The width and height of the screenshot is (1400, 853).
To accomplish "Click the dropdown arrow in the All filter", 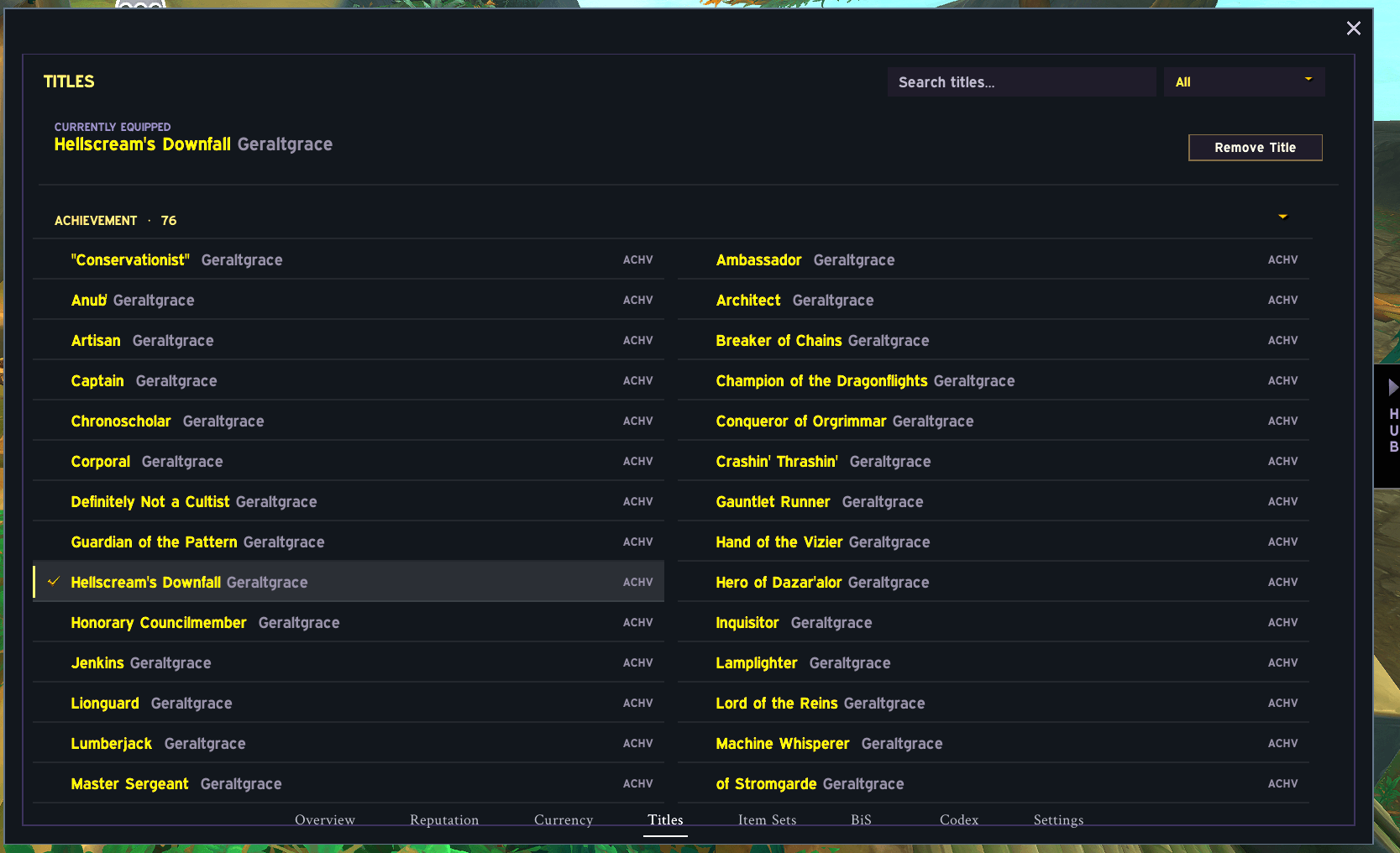I will [x=1308, y=79].
